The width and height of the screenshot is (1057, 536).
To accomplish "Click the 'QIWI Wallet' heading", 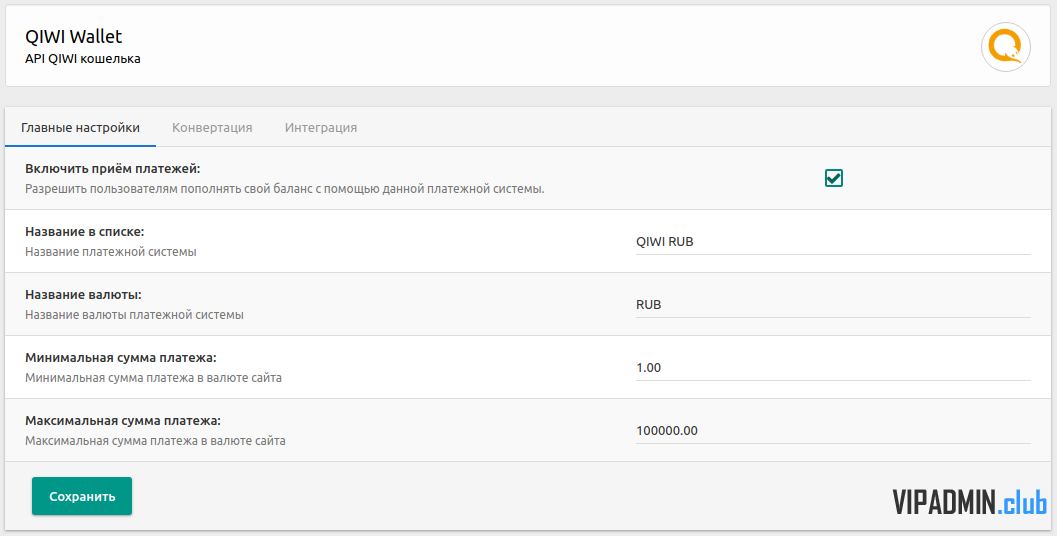I will click(x=73, y=36).
